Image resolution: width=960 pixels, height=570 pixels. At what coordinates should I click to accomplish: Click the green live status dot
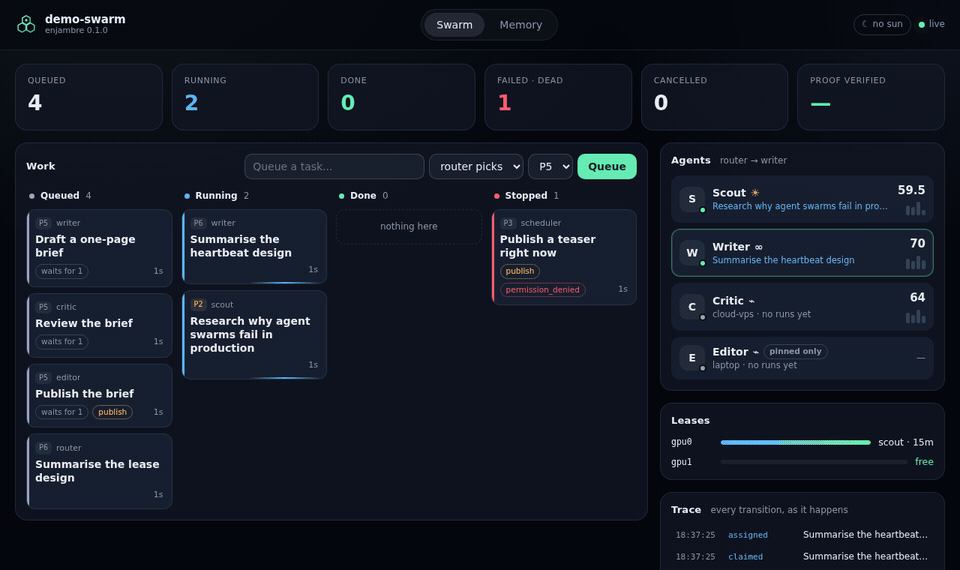[x=921, y=24]
